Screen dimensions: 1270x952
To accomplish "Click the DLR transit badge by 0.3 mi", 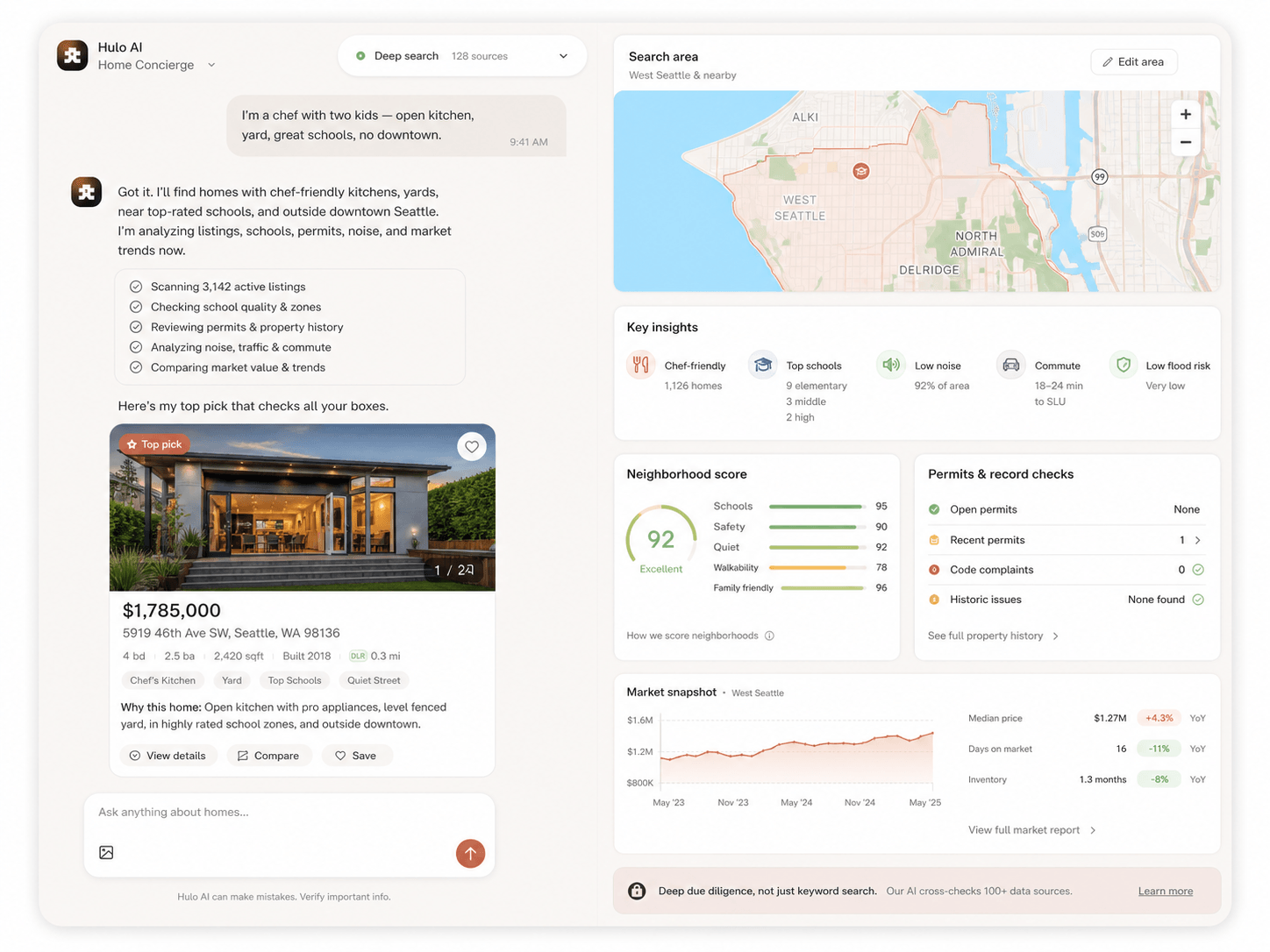I will [358, 657].
